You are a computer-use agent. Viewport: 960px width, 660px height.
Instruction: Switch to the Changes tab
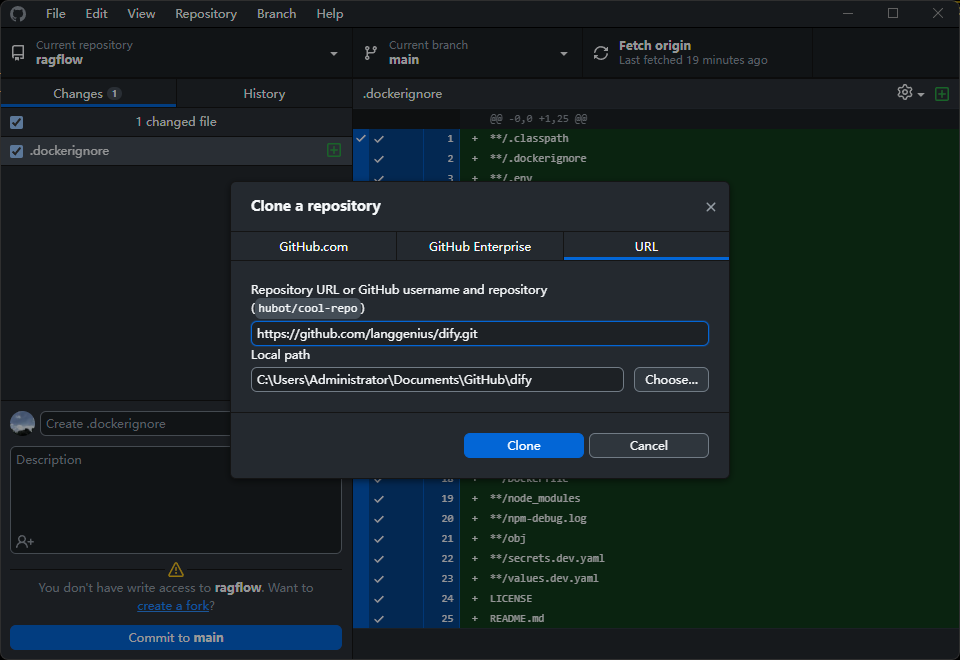(88, 94)
